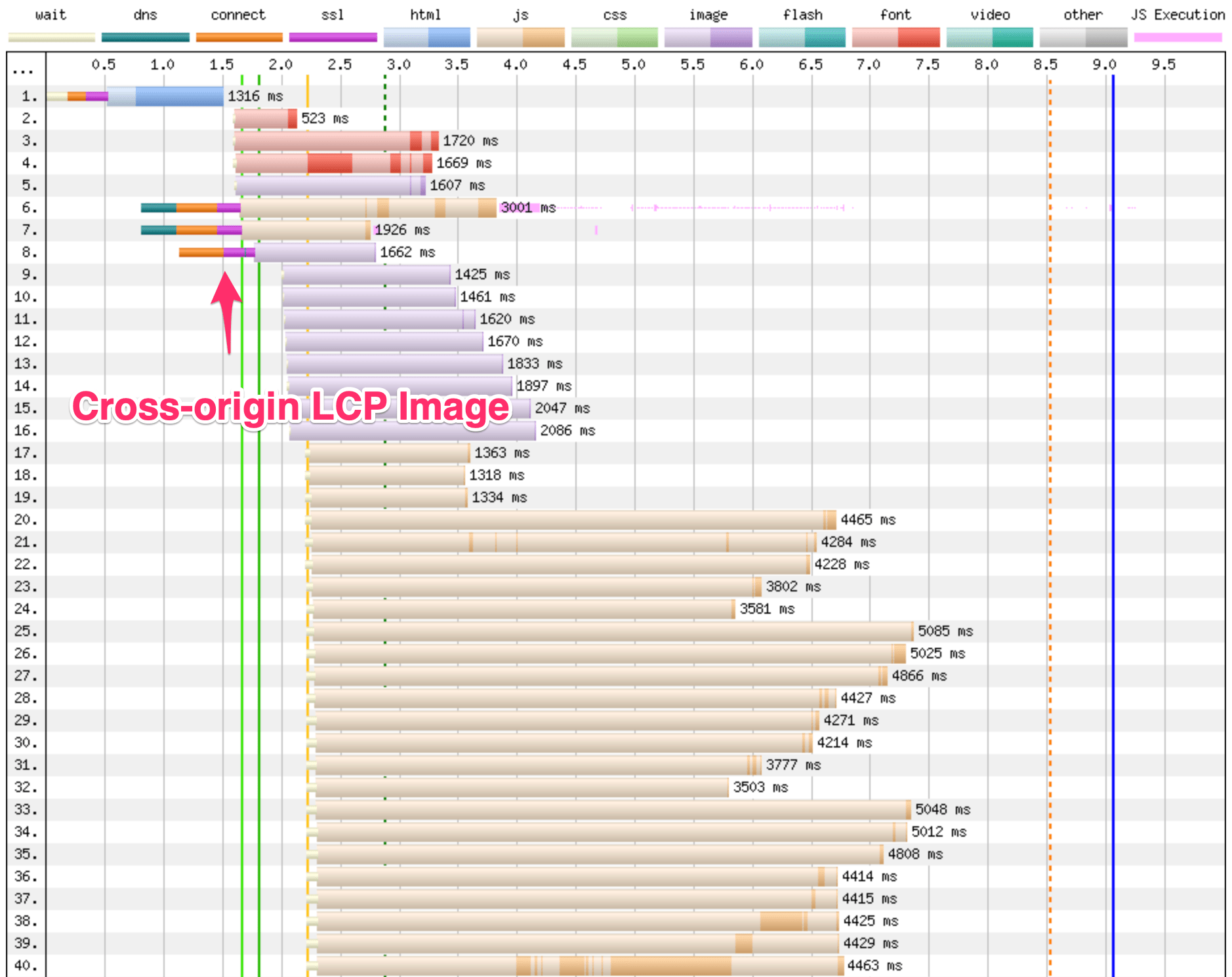Click the '523 ms' duration label
The height and width of the screenshot is (977, 1232).
pos(325,119)
